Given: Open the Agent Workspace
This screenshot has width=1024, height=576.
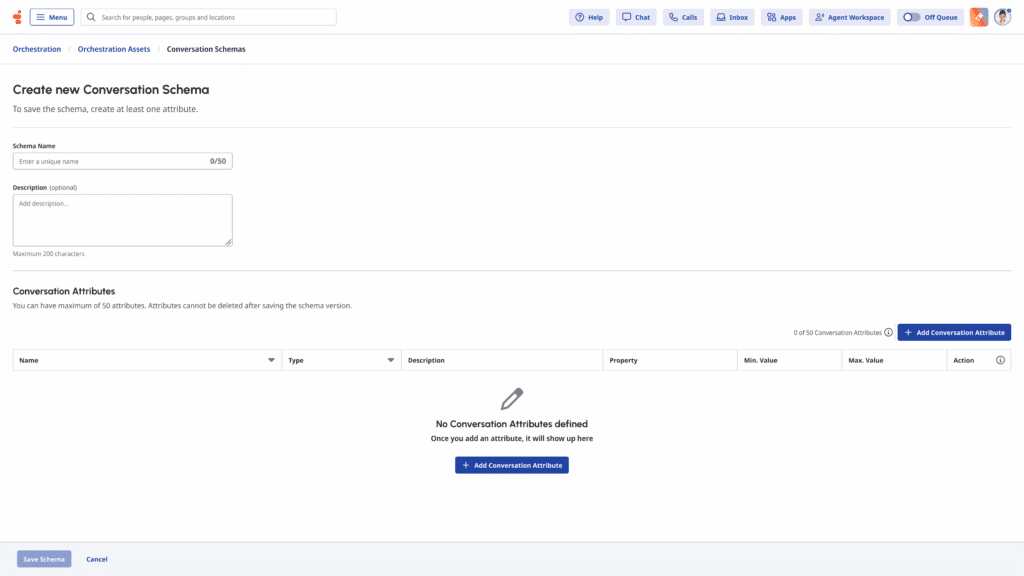Looking at the screenshot, I should tap(849, 17).
